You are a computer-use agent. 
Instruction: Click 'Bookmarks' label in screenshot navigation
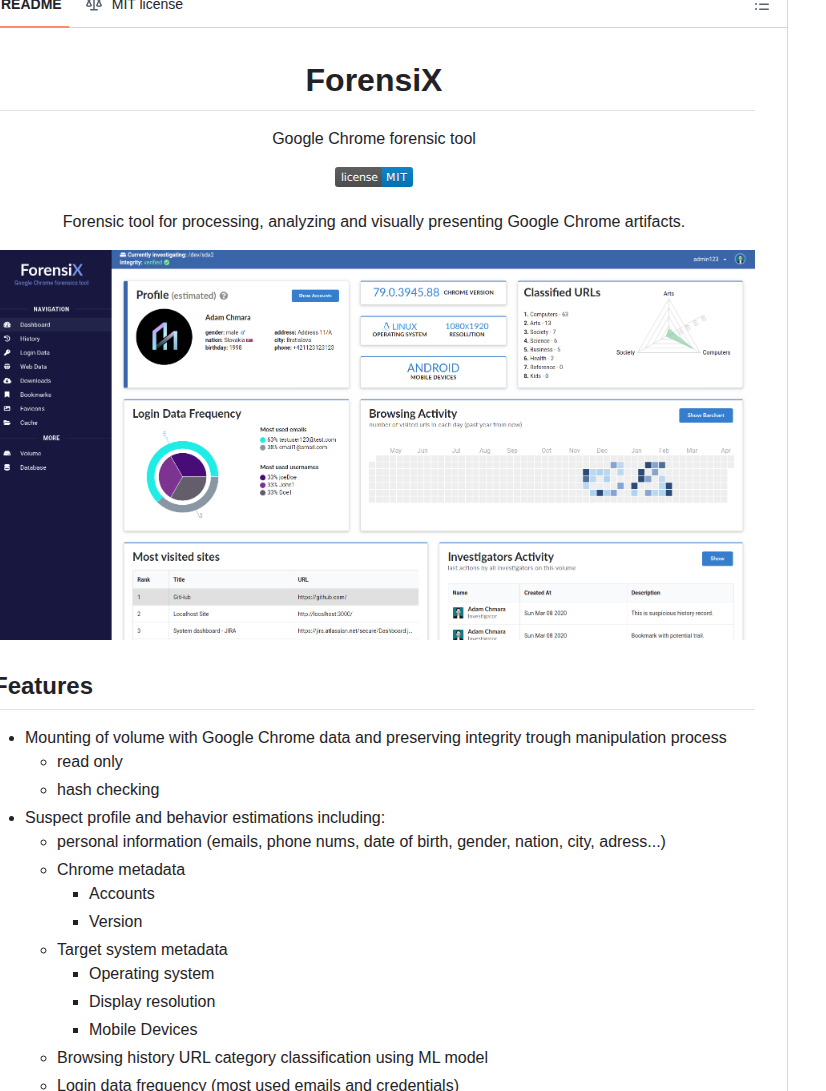(x=35, y=395)
